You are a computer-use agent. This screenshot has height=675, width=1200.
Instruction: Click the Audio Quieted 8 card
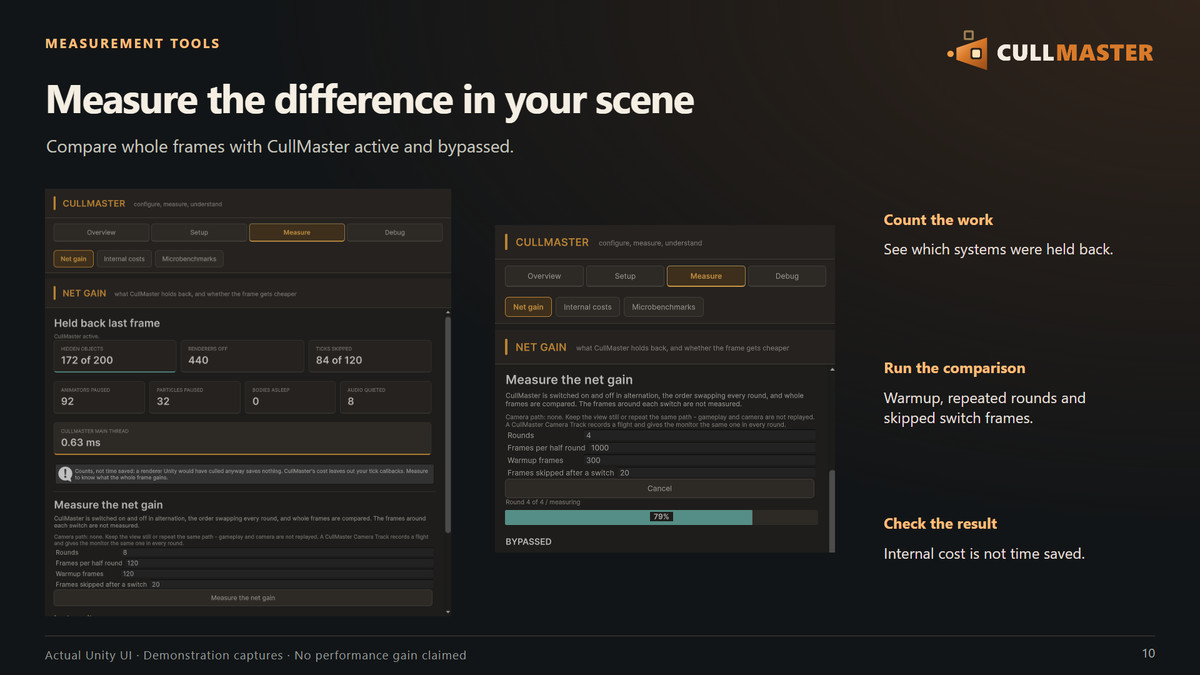(386, 397)
